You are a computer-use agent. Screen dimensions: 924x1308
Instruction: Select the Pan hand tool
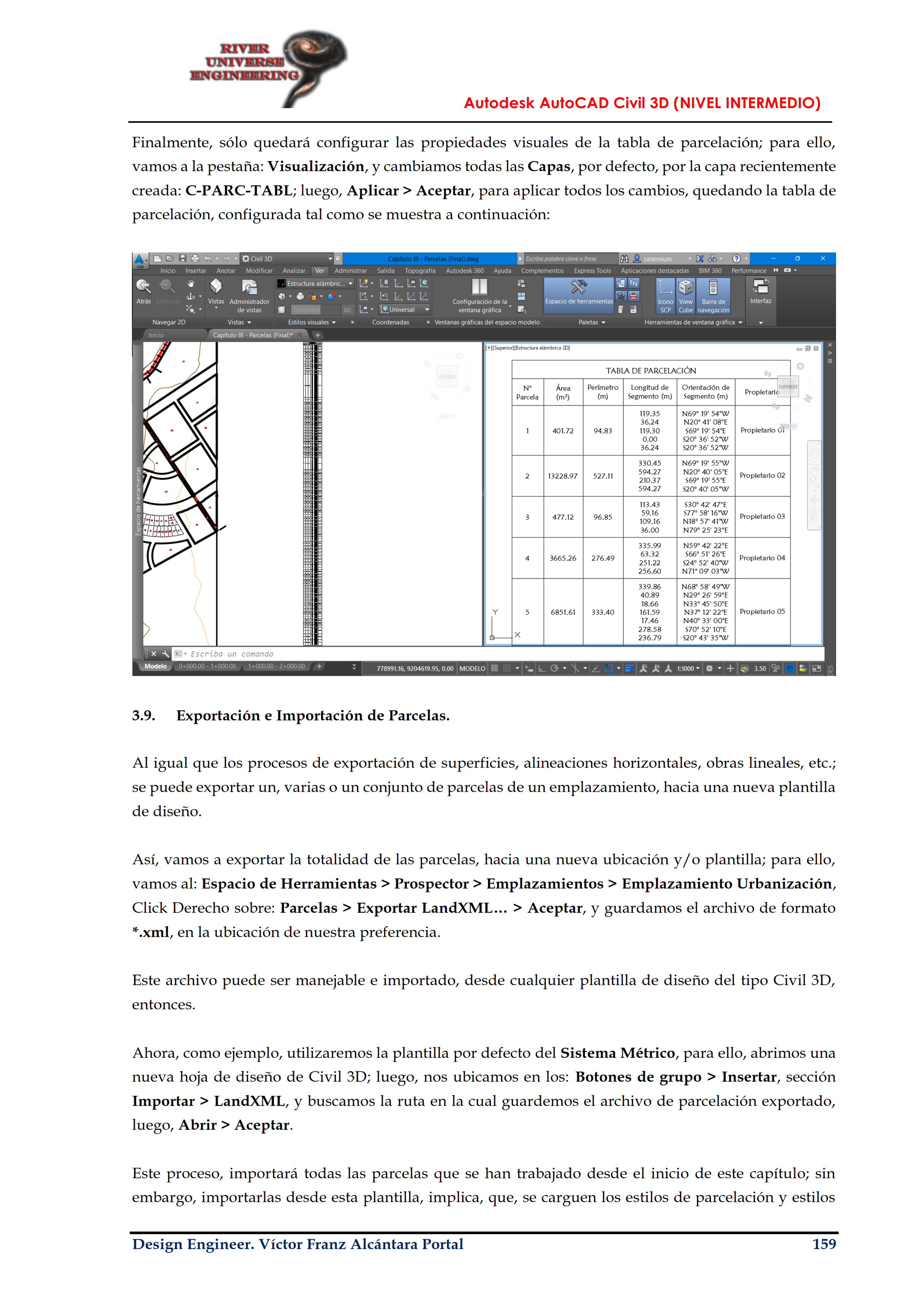[x=191, y=283]
